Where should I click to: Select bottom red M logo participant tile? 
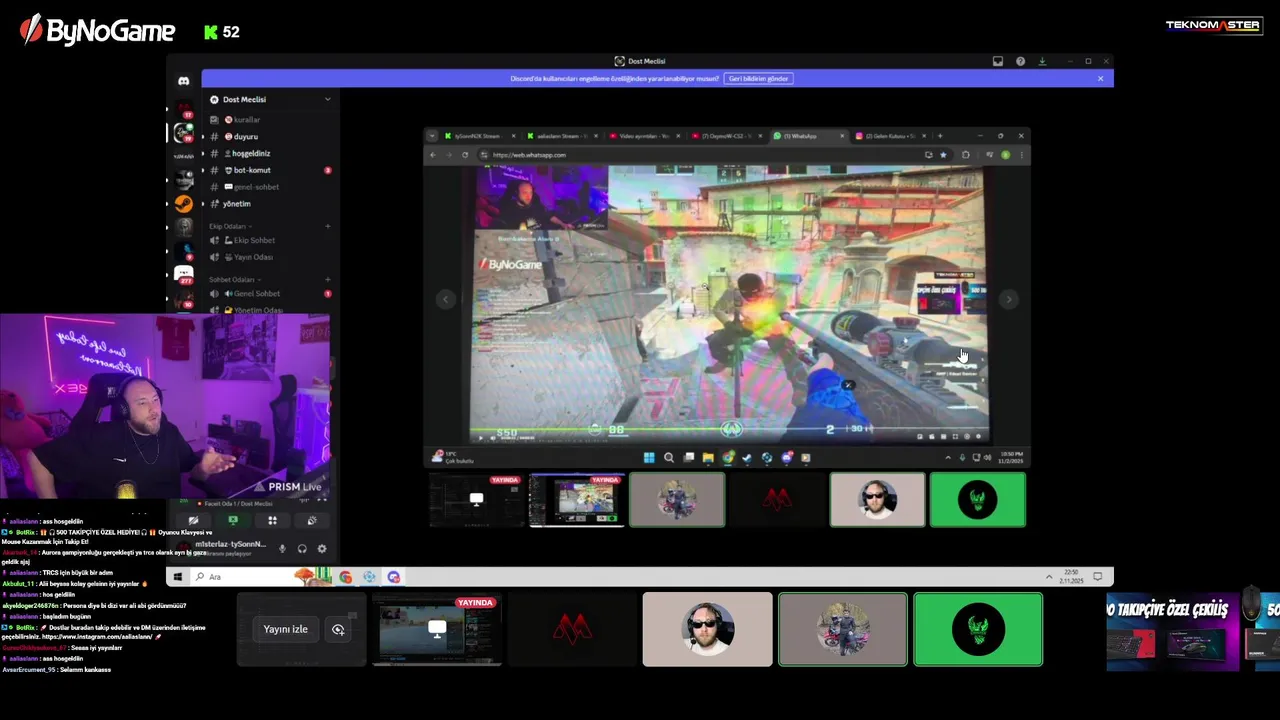[x=572, y=630]
